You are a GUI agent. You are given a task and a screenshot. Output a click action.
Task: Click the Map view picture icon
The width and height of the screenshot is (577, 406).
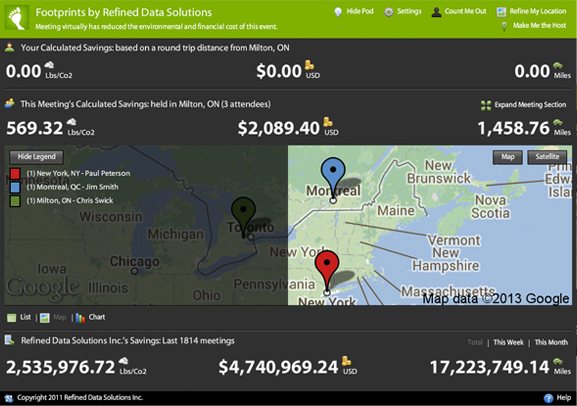[x=45, y=318]
